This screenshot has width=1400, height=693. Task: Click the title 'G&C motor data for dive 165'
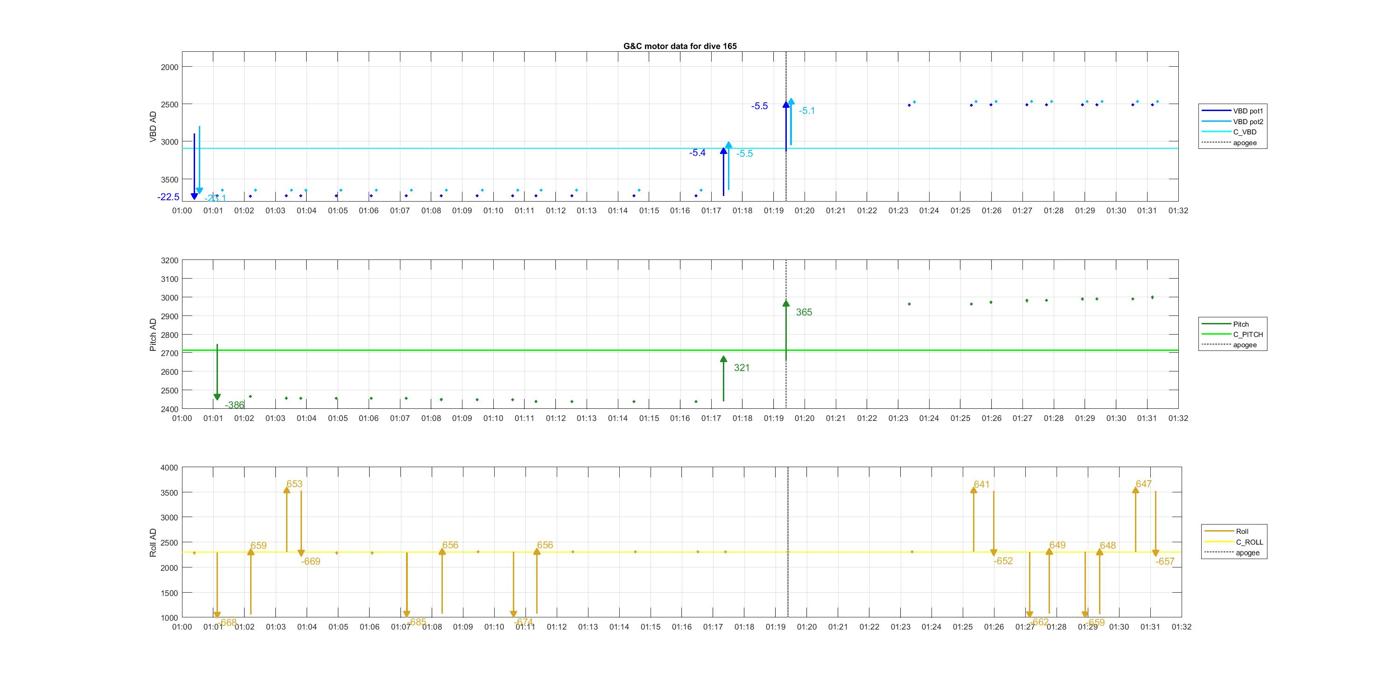[680, 46]
